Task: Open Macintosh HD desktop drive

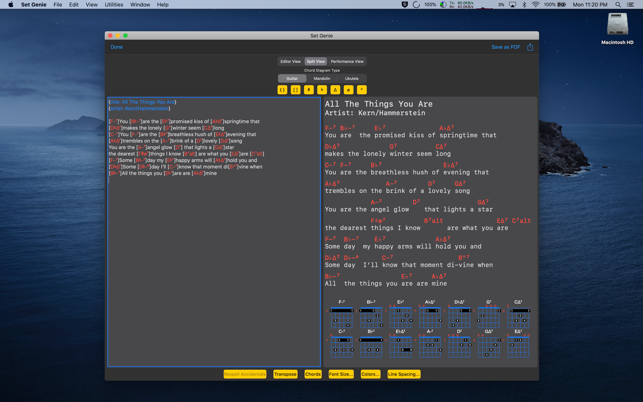Action: click(617, 29)
